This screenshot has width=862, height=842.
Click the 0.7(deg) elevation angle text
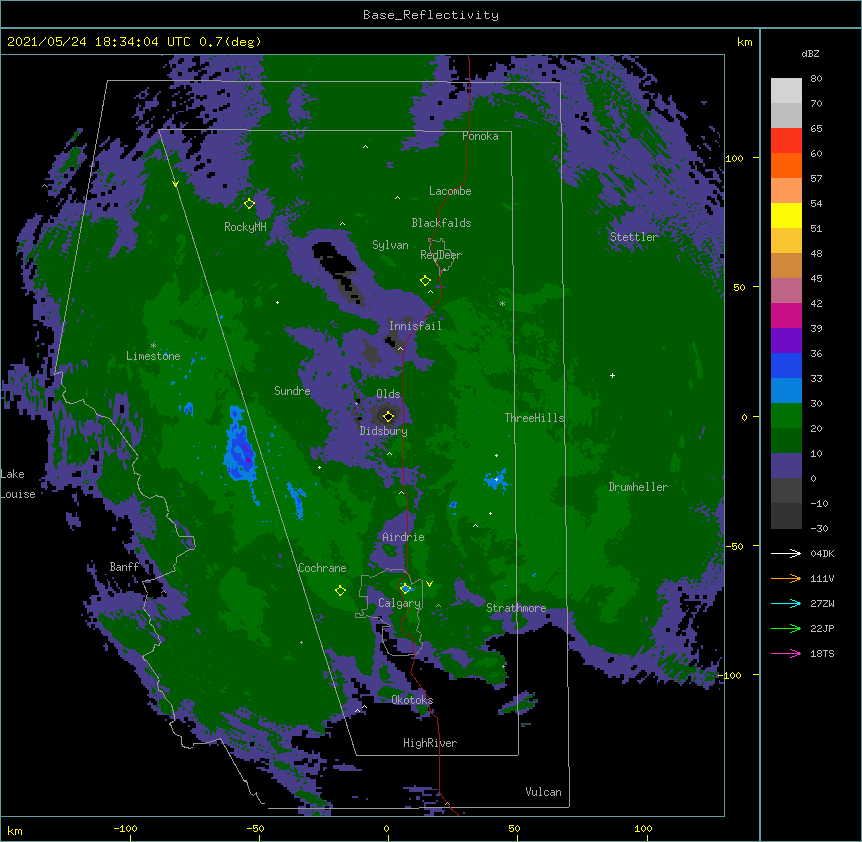coord(230,42)
